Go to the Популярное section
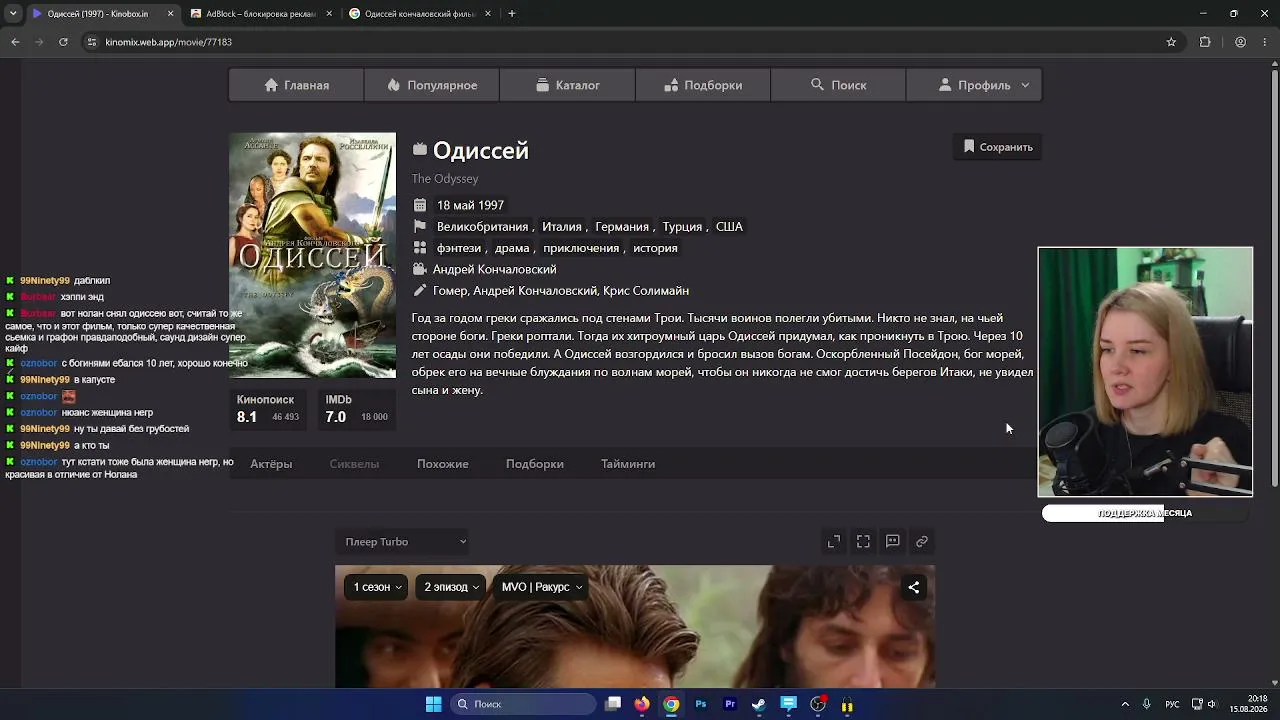This screenshot has width=1280, height=720. tap(432, 85)
